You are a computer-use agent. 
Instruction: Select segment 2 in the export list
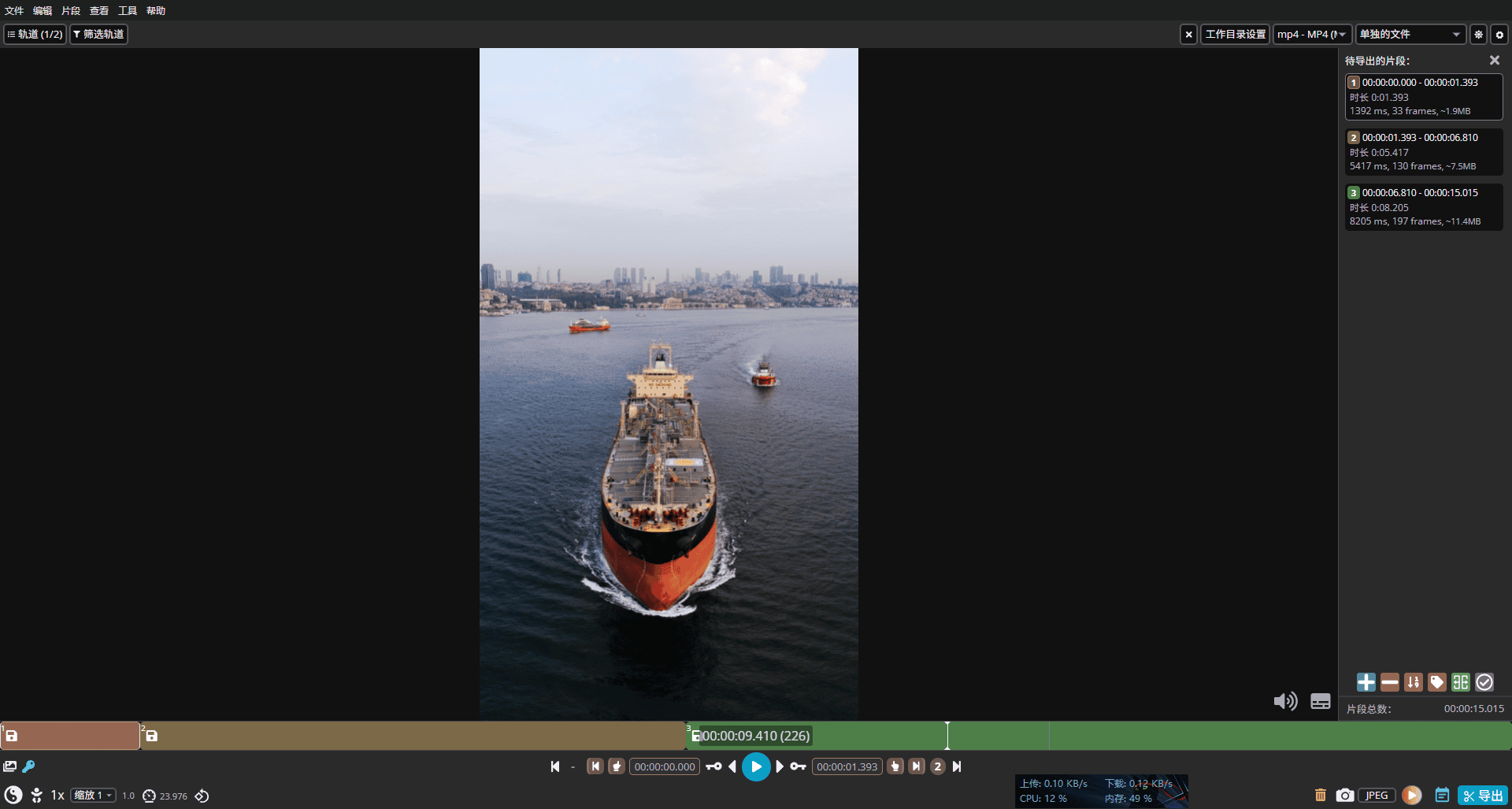1423,151
